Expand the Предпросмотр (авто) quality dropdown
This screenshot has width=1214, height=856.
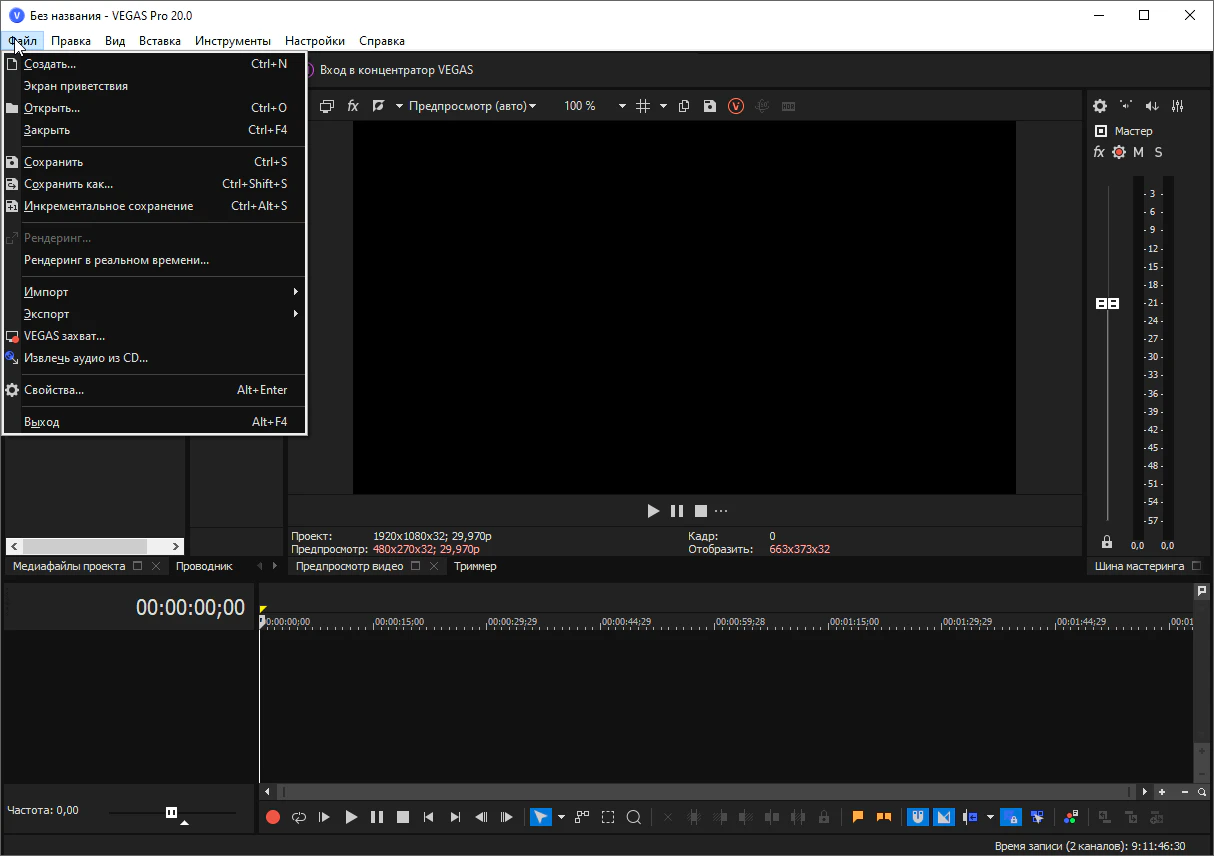[472, 106]
